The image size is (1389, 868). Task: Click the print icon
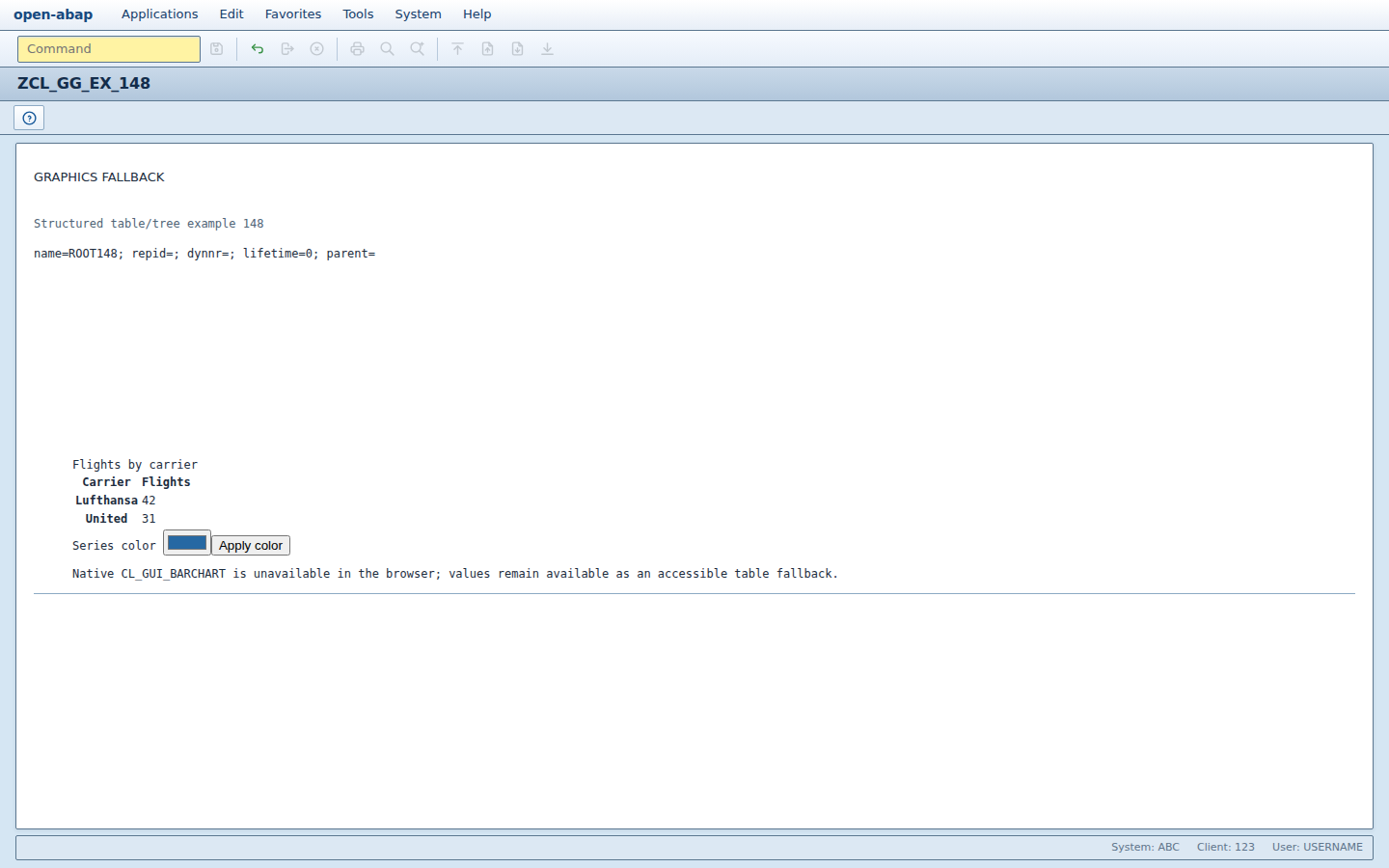(x=358, y=49)
